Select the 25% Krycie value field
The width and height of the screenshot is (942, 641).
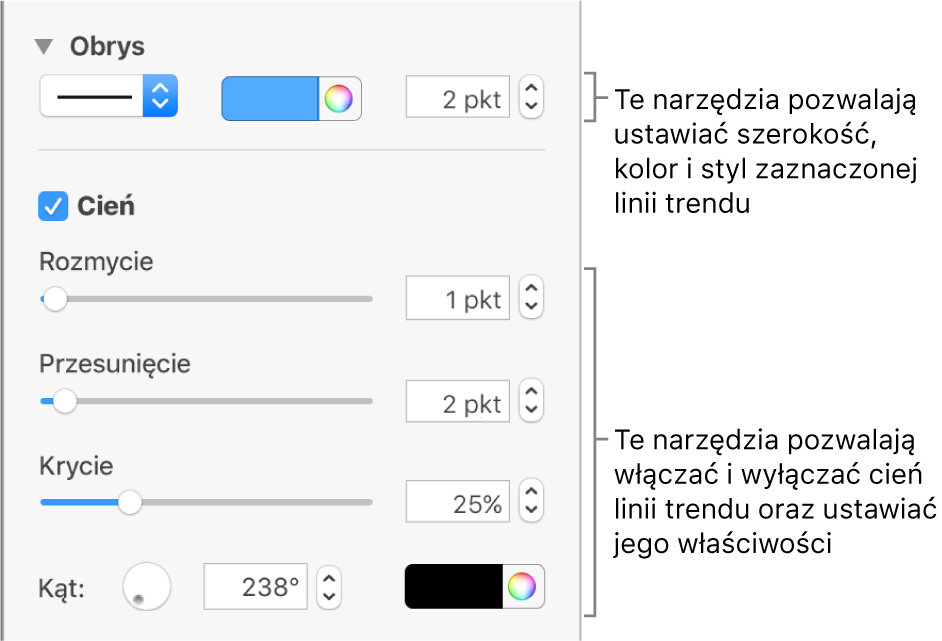tap(458, 502)
